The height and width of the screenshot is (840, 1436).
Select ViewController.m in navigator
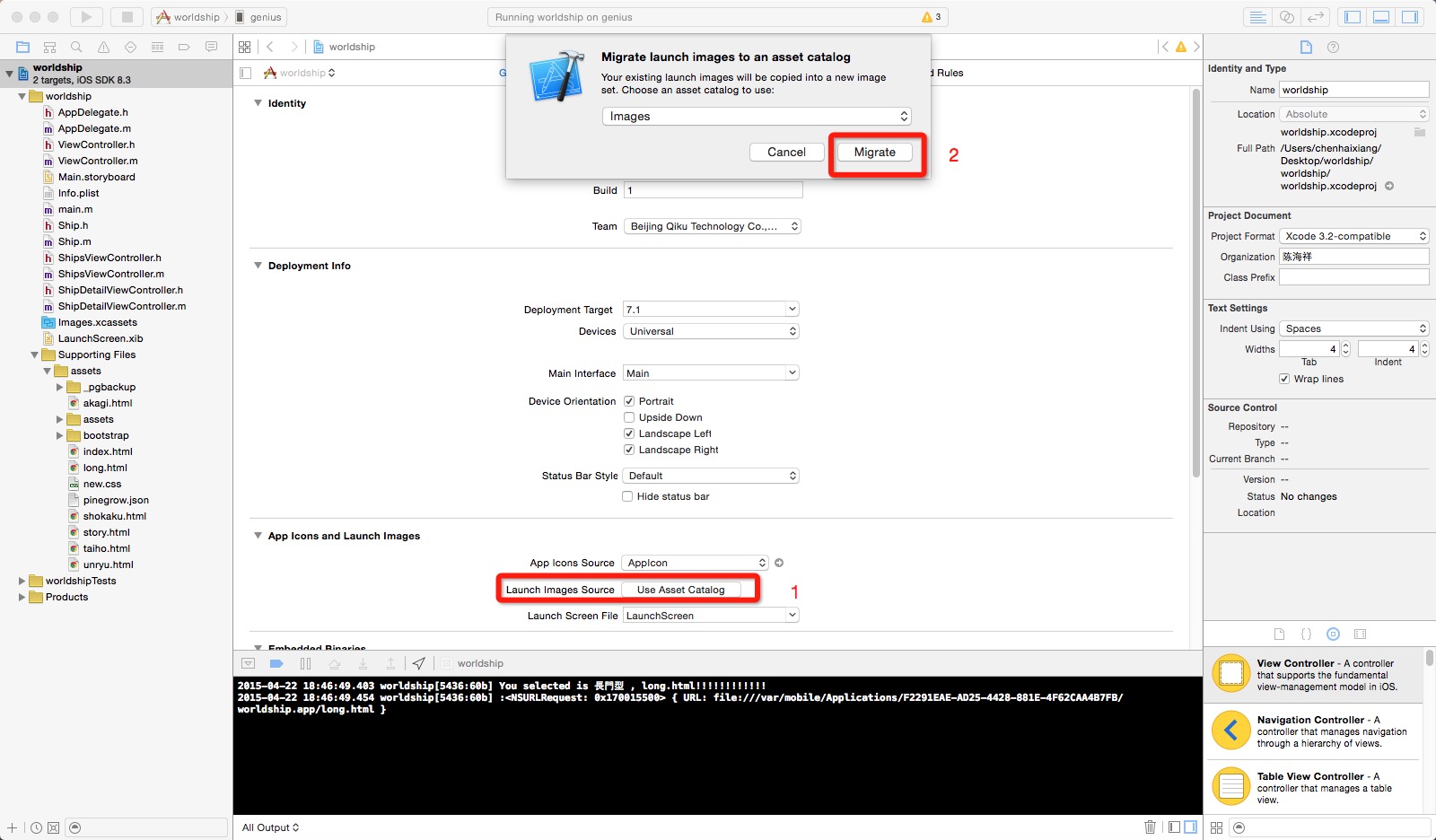98,161
